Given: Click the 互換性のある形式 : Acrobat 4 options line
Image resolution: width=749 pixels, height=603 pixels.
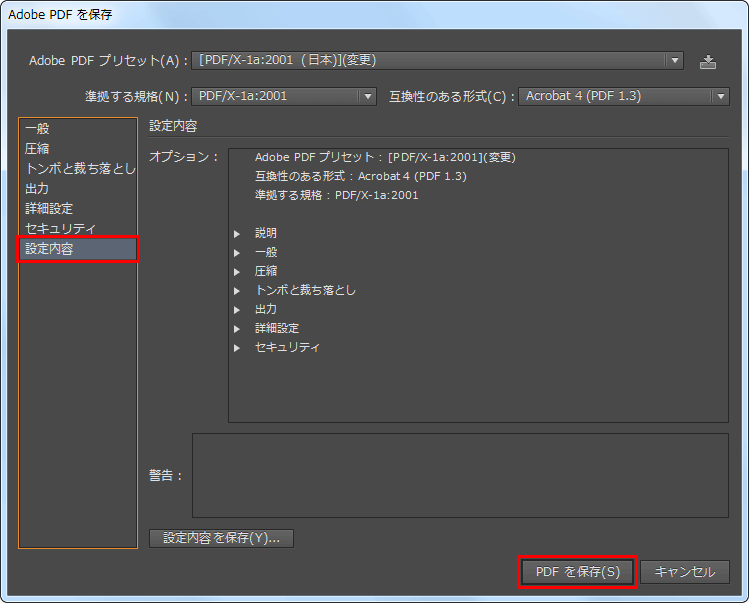Looking at the screenshot, I should pyautogui.click(x=361, y=176).
